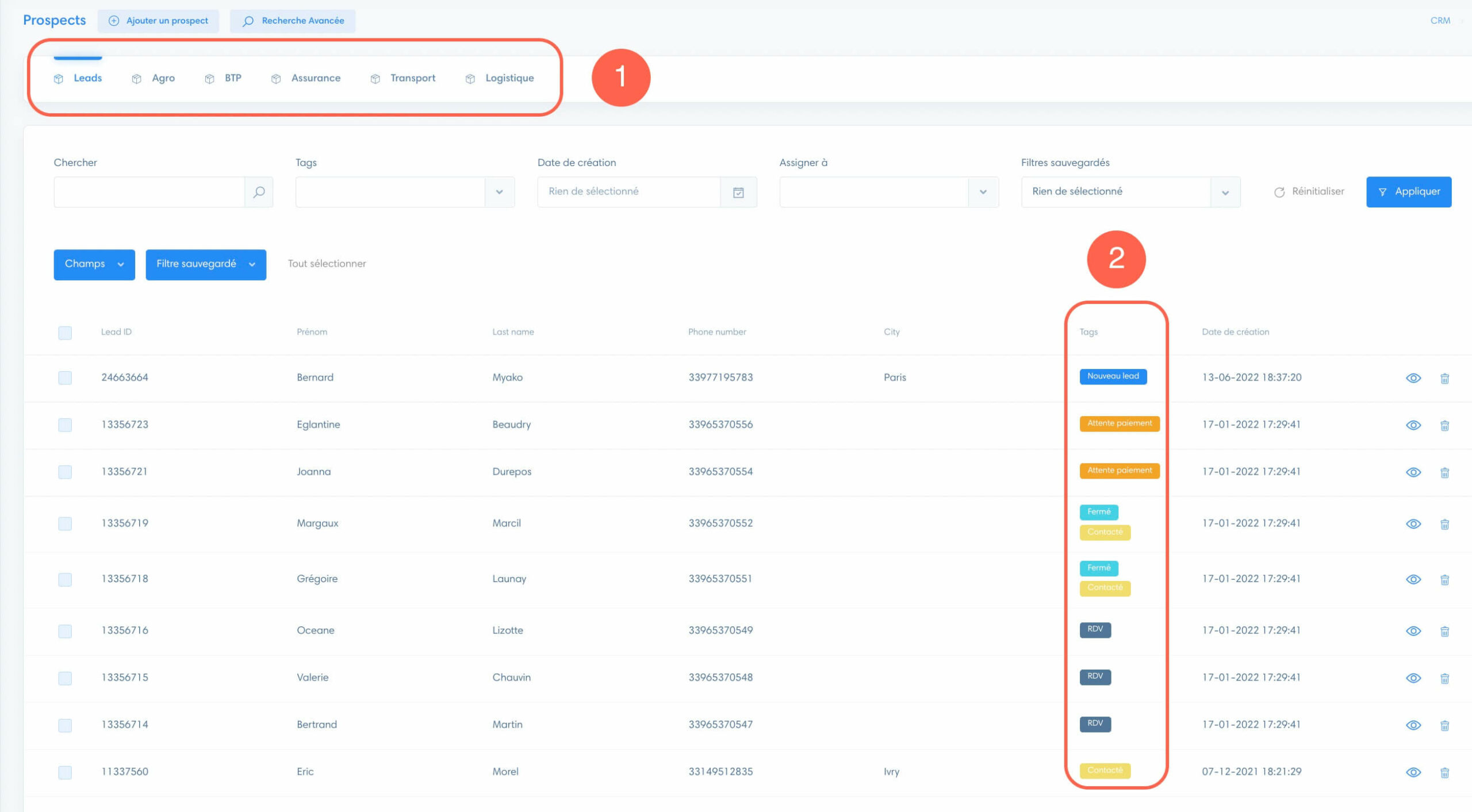Click Ajouter un prospect button
Screen dimensions: 1472x812
158,21
